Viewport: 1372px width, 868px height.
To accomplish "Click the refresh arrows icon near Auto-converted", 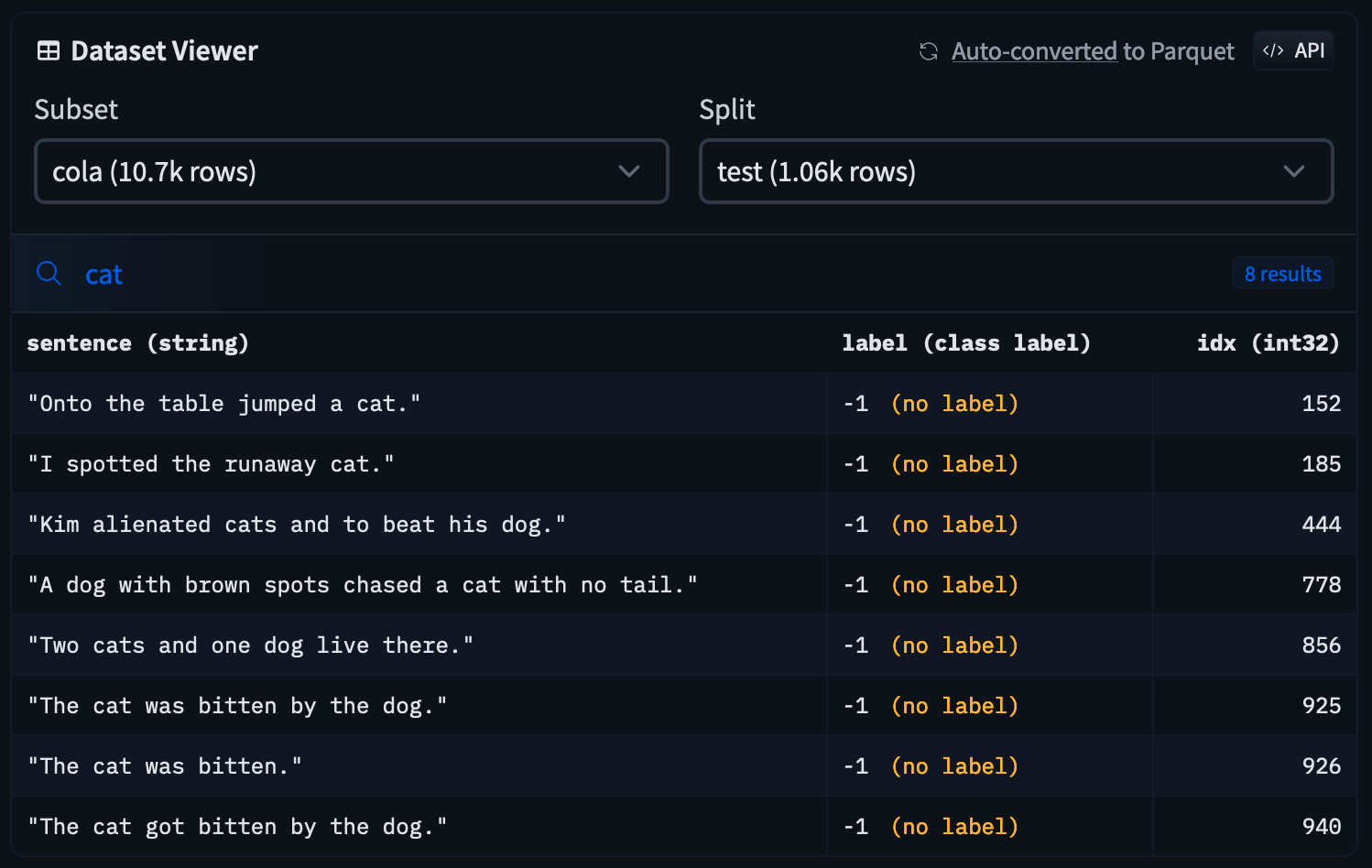I will tap(927, 52).
